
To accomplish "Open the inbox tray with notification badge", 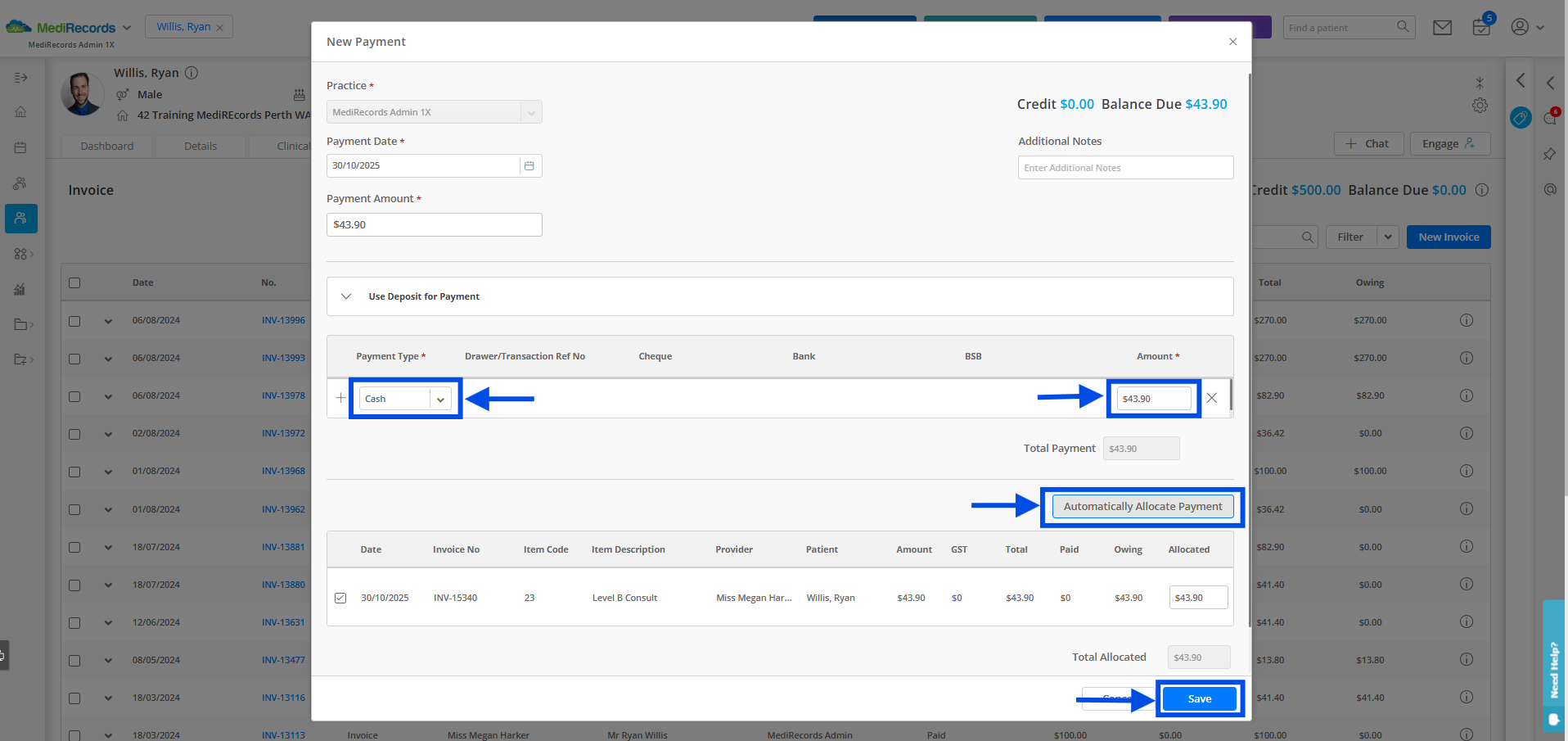I will click(1481, 28).
